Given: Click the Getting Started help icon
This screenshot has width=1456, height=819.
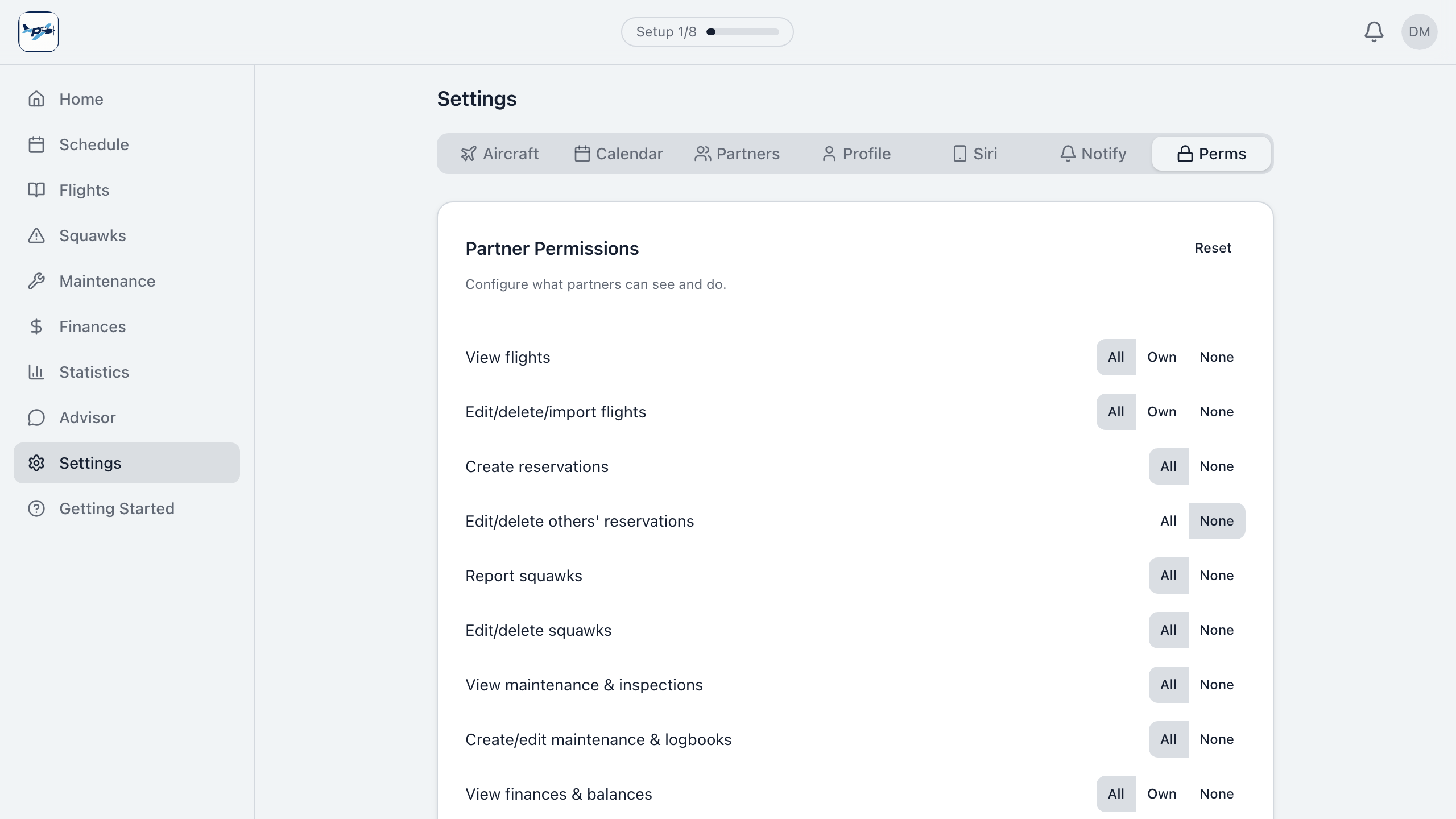Looking at the screenshot, I should (x=36, y=508).
